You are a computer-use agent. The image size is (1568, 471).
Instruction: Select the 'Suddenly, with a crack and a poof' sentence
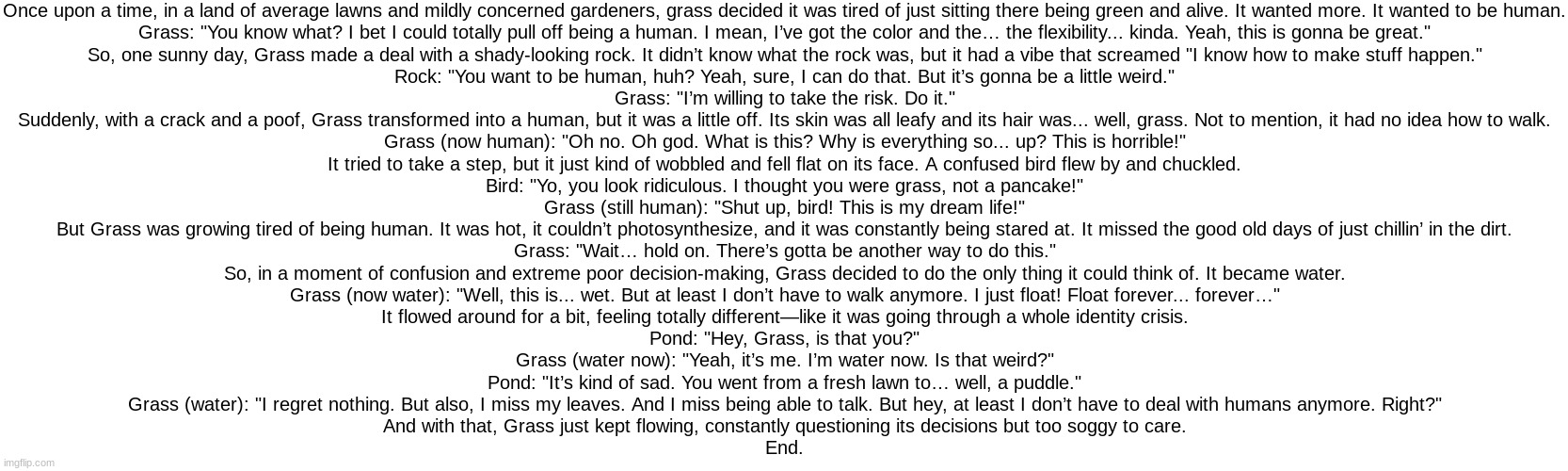[x=784, y=121]
